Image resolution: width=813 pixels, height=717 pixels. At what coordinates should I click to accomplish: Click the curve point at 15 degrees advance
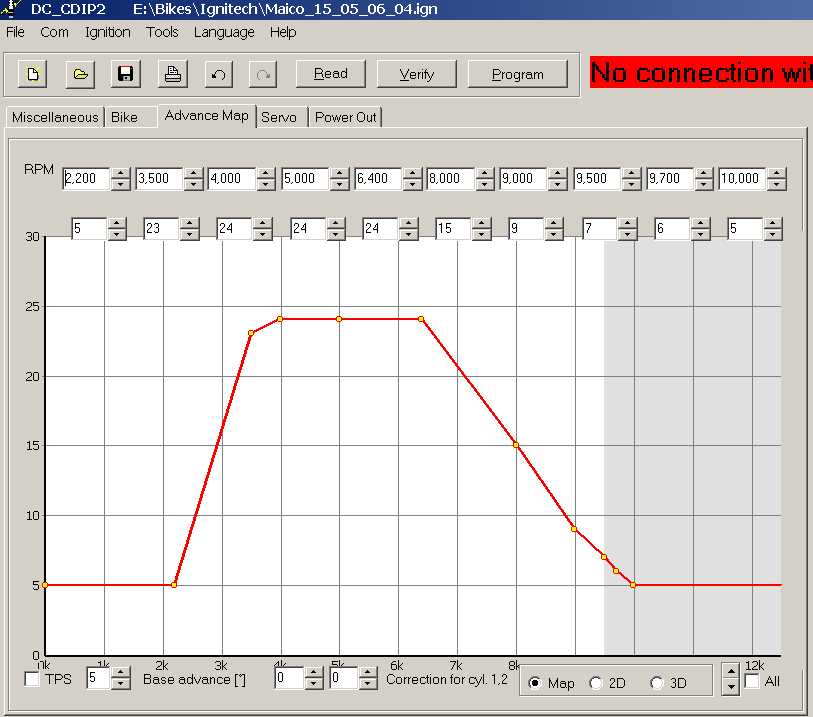coord(516,445)
